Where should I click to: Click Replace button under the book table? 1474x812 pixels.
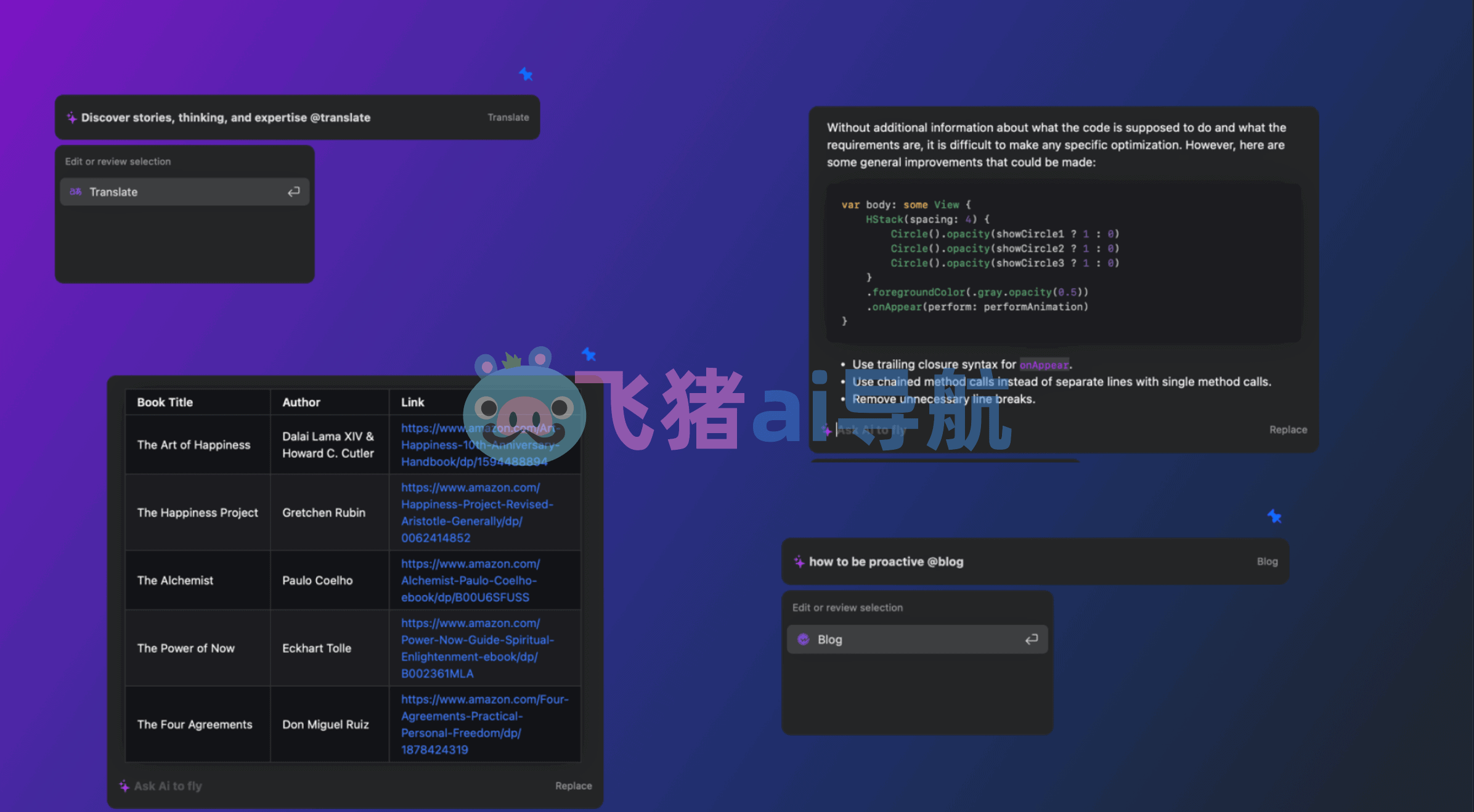(x=573, y=786)
